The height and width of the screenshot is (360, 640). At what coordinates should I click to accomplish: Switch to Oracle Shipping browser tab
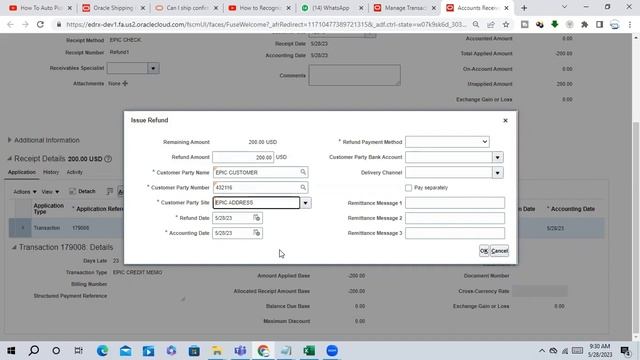click(113, 8)
